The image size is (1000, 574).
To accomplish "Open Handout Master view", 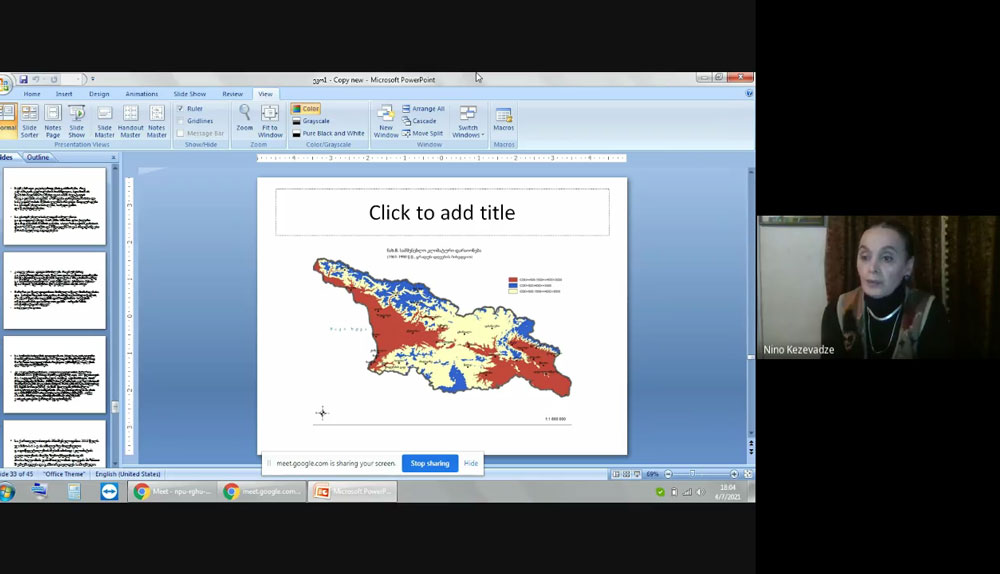I will [131, 120].
